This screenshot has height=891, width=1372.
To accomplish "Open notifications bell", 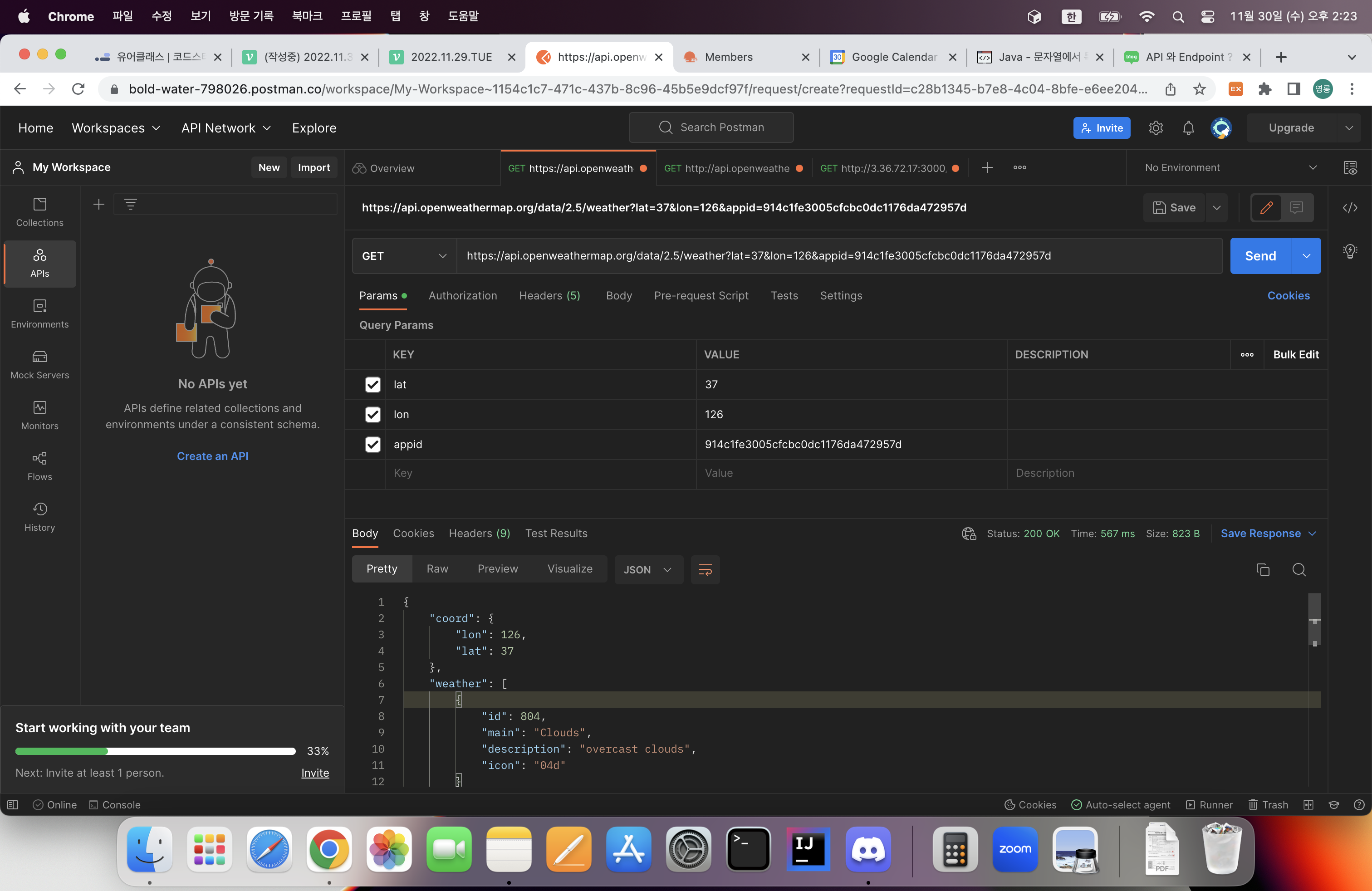I will point(1188,128).
